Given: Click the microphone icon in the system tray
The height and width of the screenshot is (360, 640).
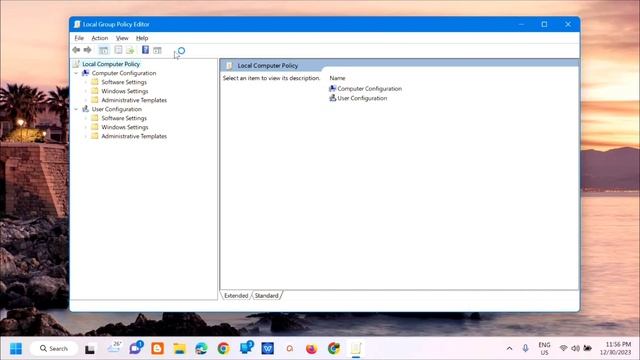Looking at the screenshot, I should (x=525, y=349).
